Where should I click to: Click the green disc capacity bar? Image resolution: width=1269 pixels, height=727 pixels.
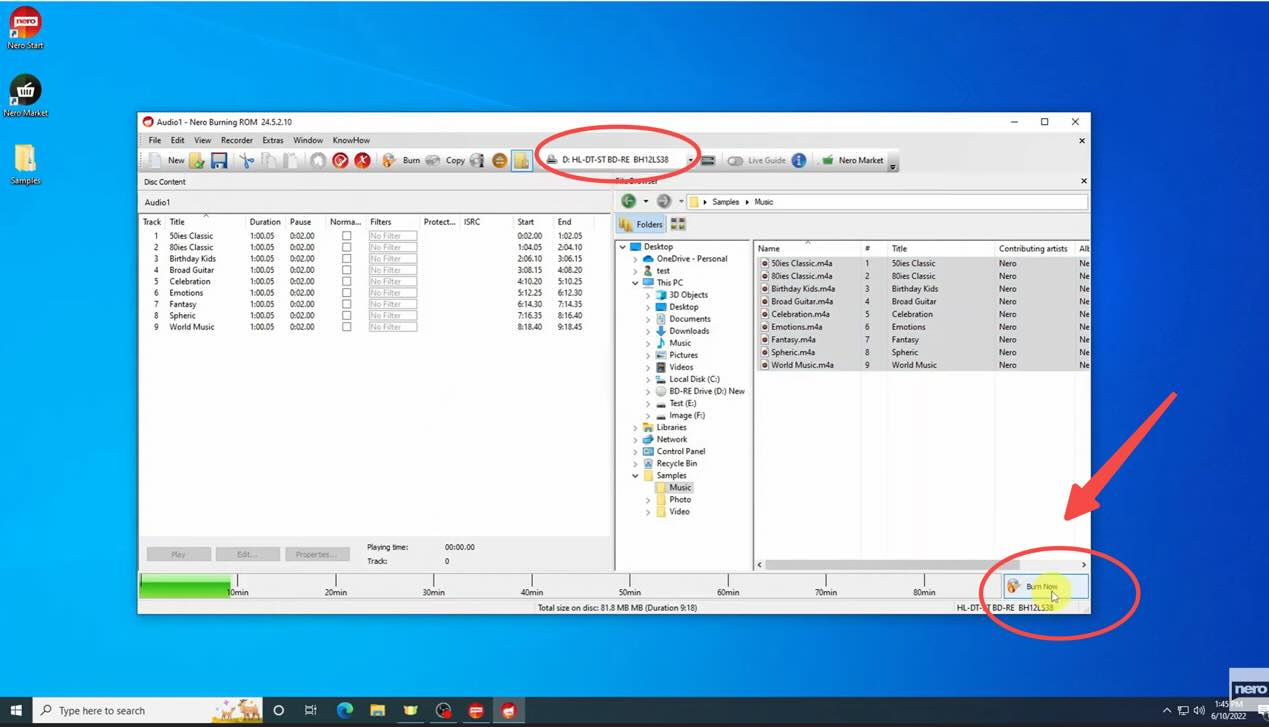(x=185, y=587)
